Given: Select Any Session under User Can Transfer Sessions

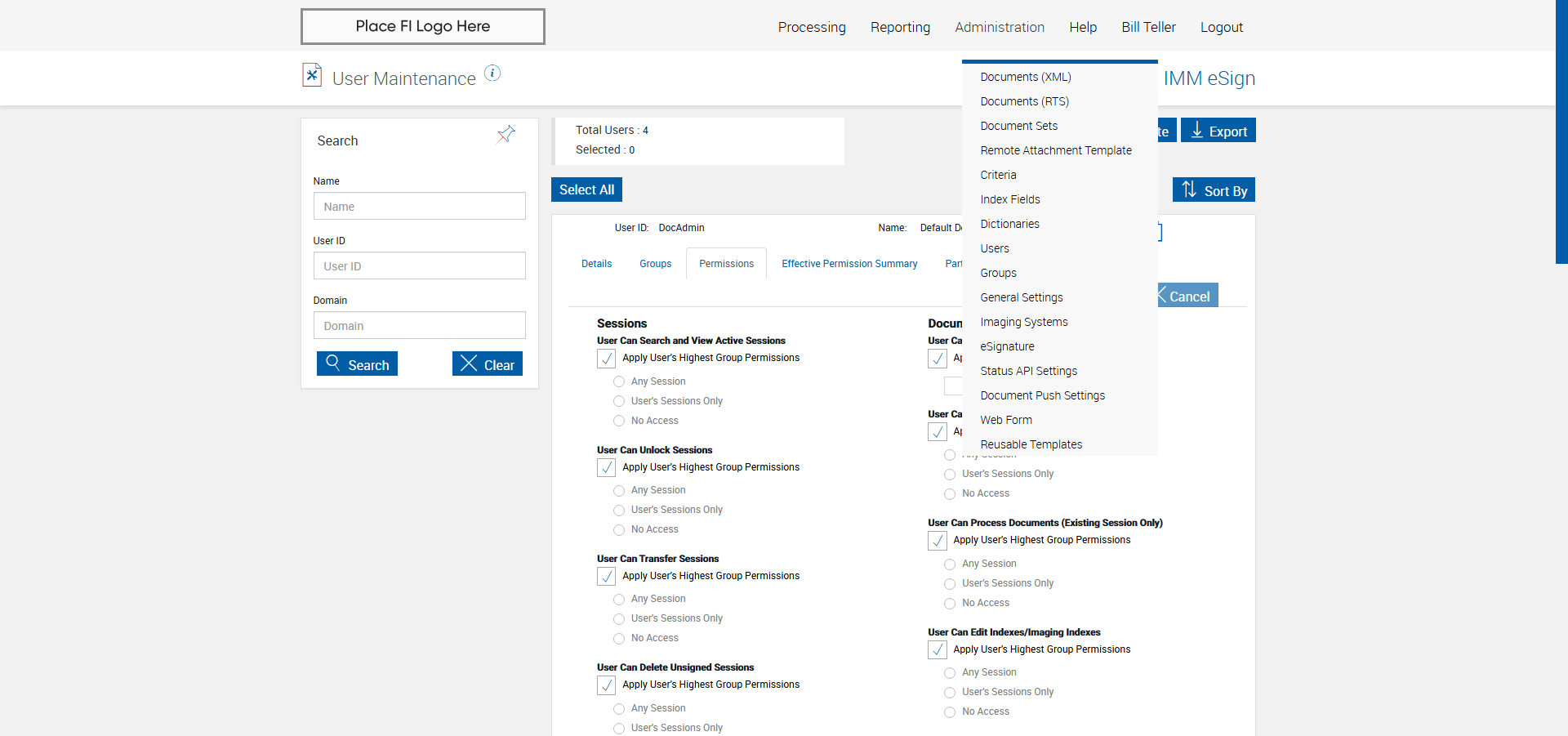Looking at the screenshot, I should coord(619,600).
